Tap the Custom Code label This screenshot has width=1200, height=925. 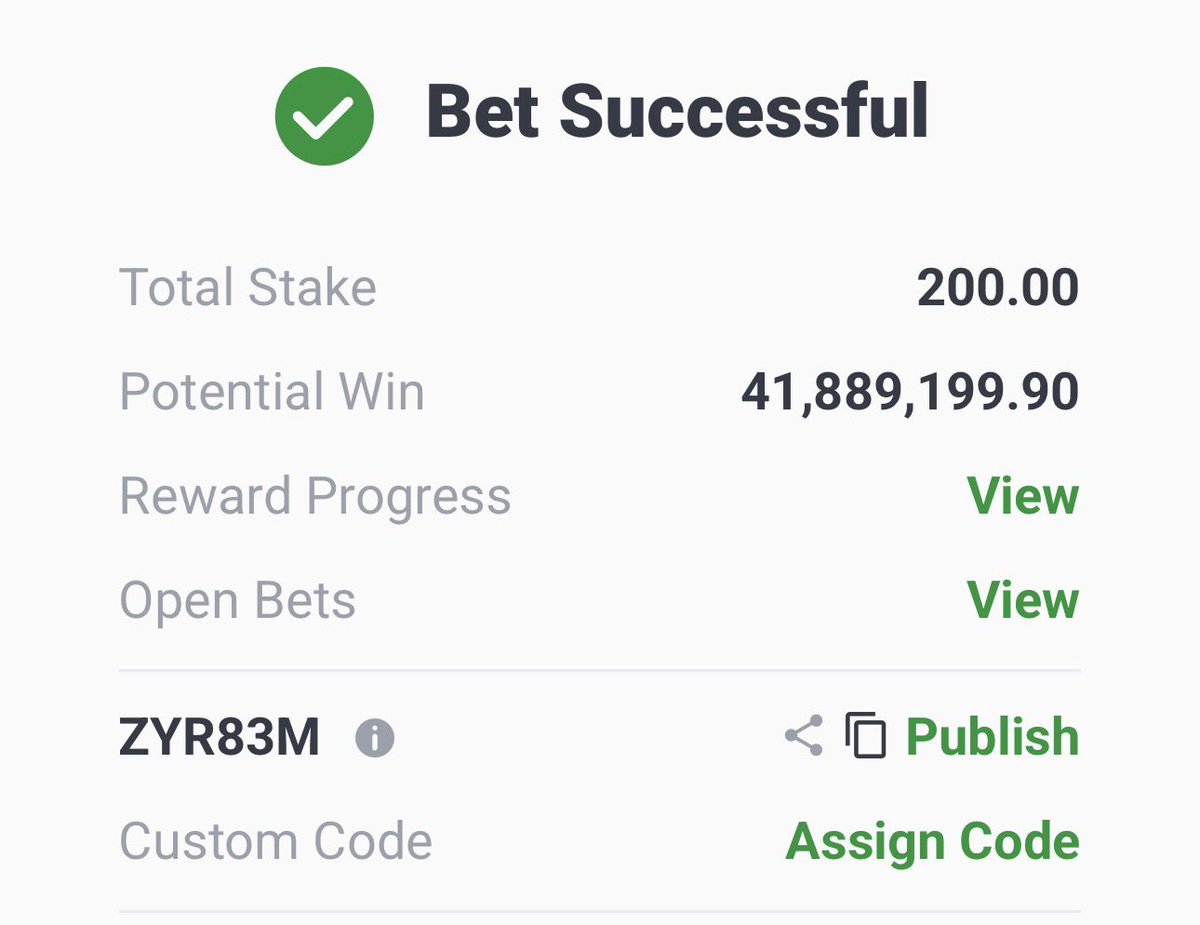[x=276, y=842]
